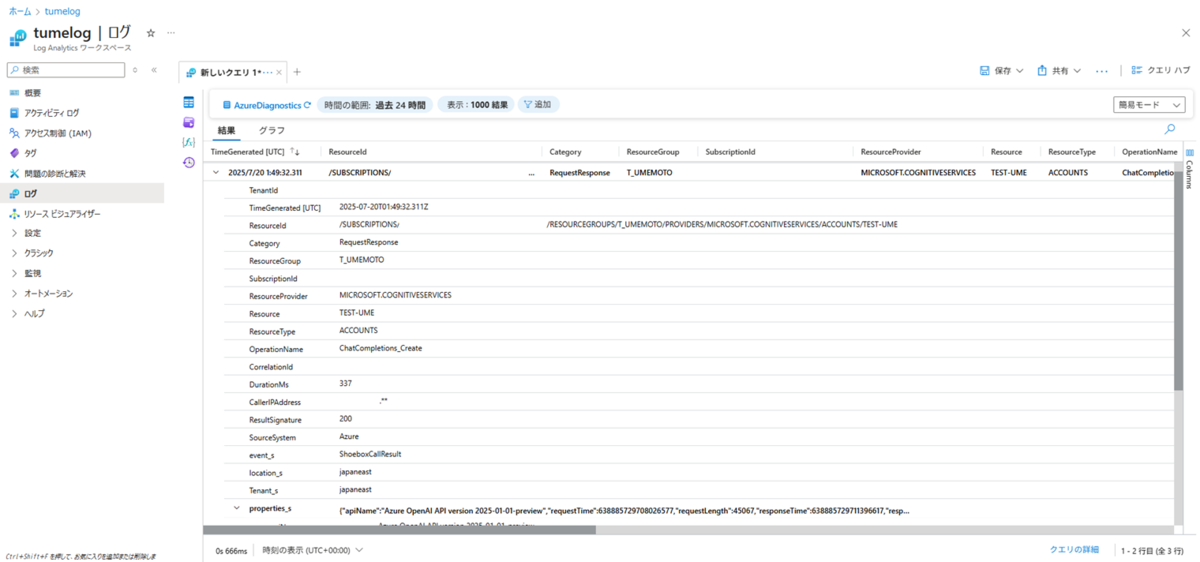
Task: Click ResourceProvider column header
Action: [x=891, y=152]
